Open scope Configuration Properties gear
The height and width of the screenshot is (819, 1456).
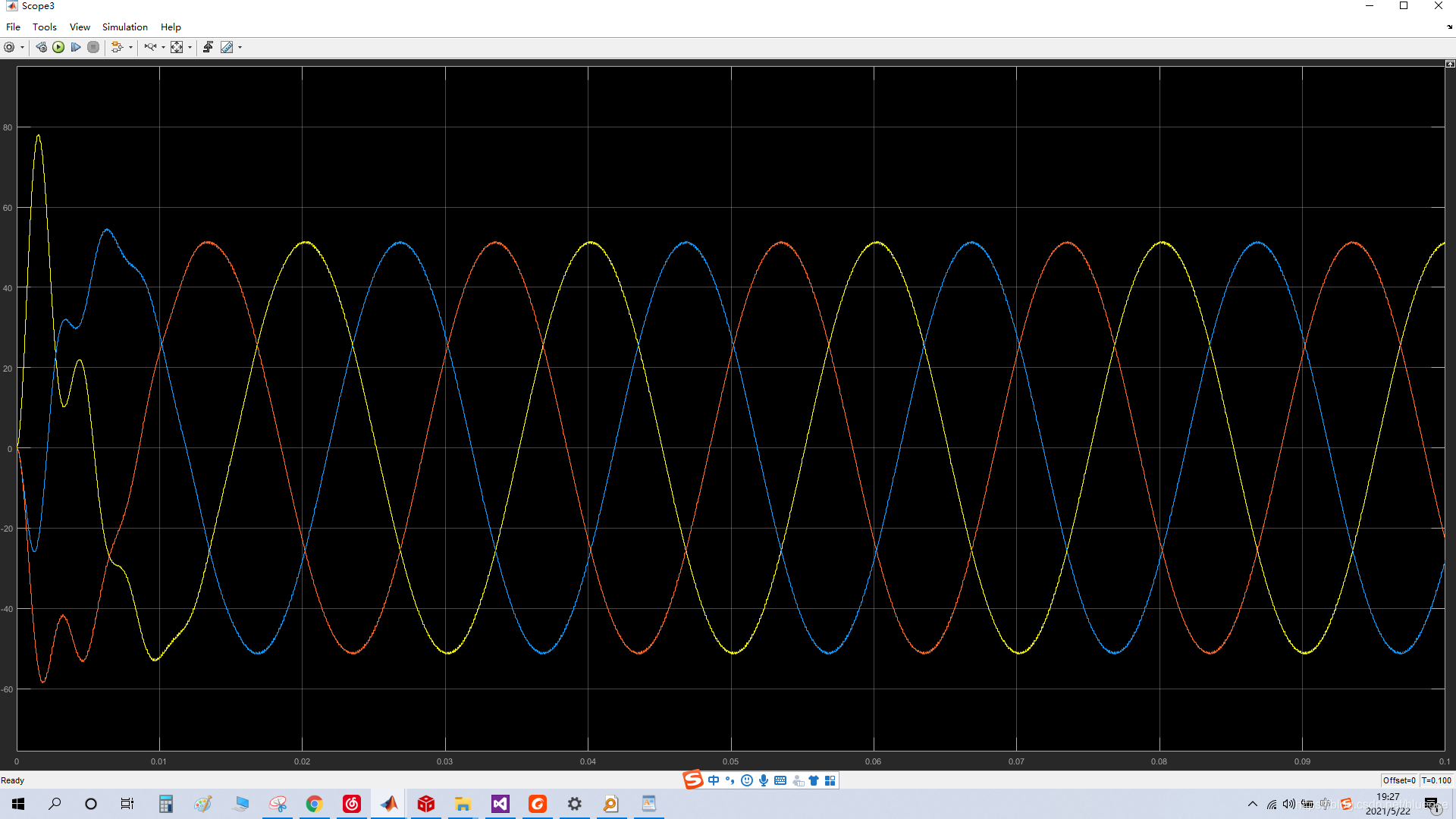[9, 47]
